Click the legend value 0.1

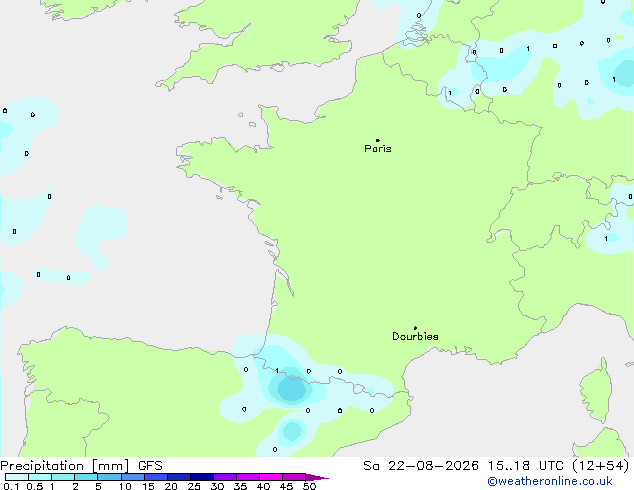tap(11, 486)
